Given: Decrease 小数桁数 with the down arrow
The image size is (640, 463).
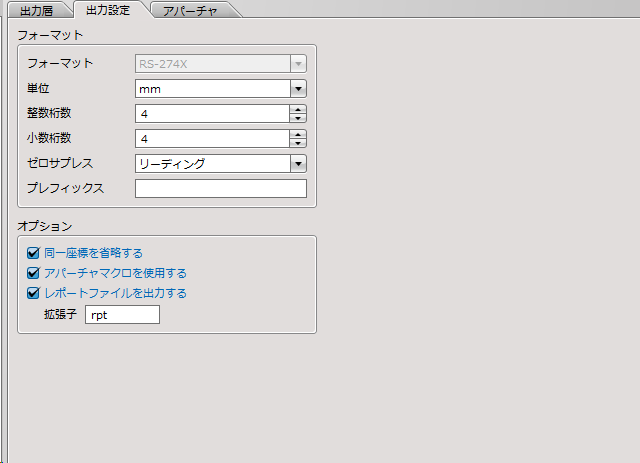Looking at the screenshot, I should 297,143.
